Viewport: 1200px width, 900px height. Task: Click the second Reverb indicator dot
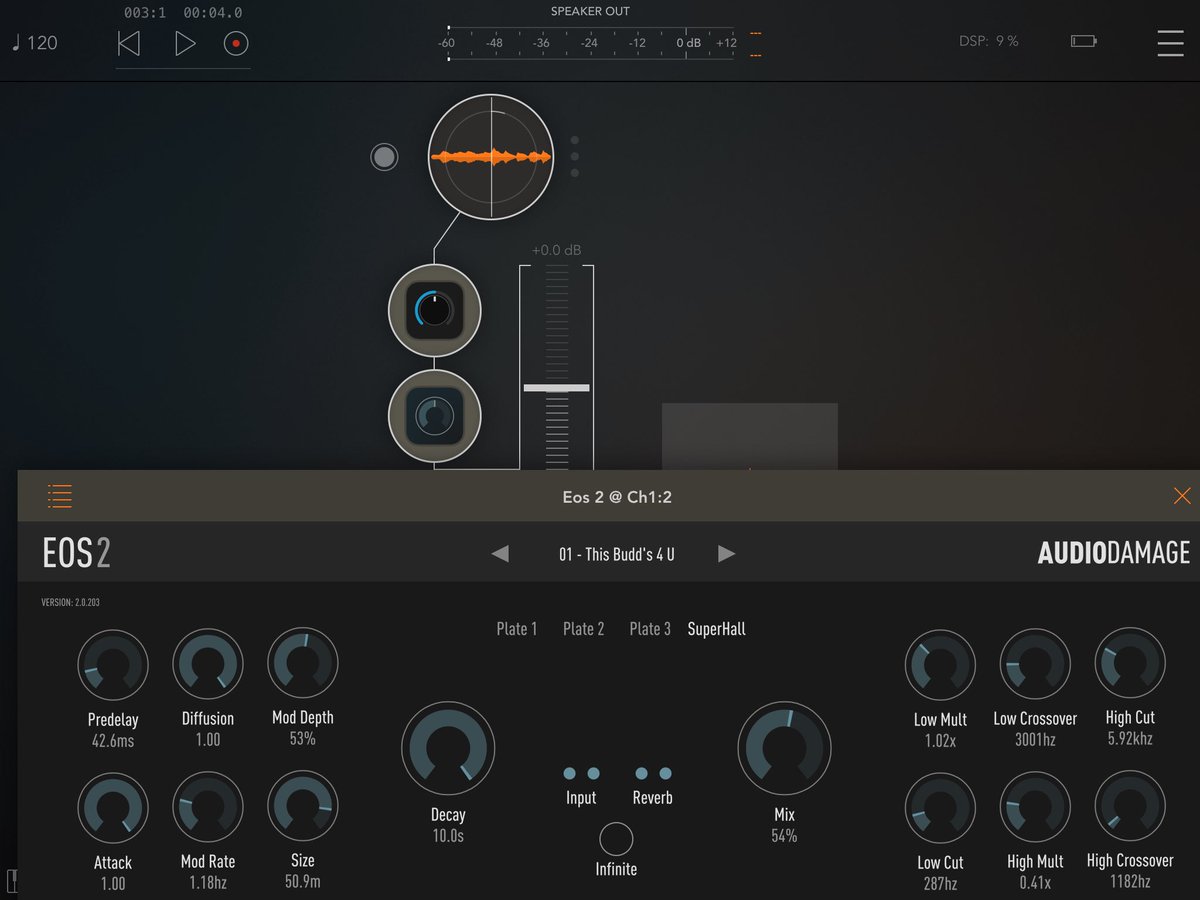point(664,773)
